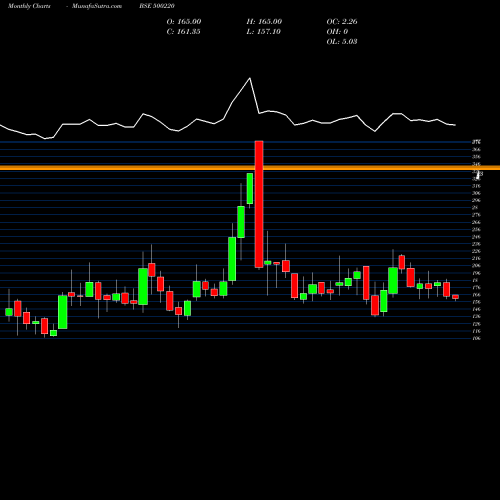
Task: Click the 216 price axis label
Action: (x=476, y=258)
